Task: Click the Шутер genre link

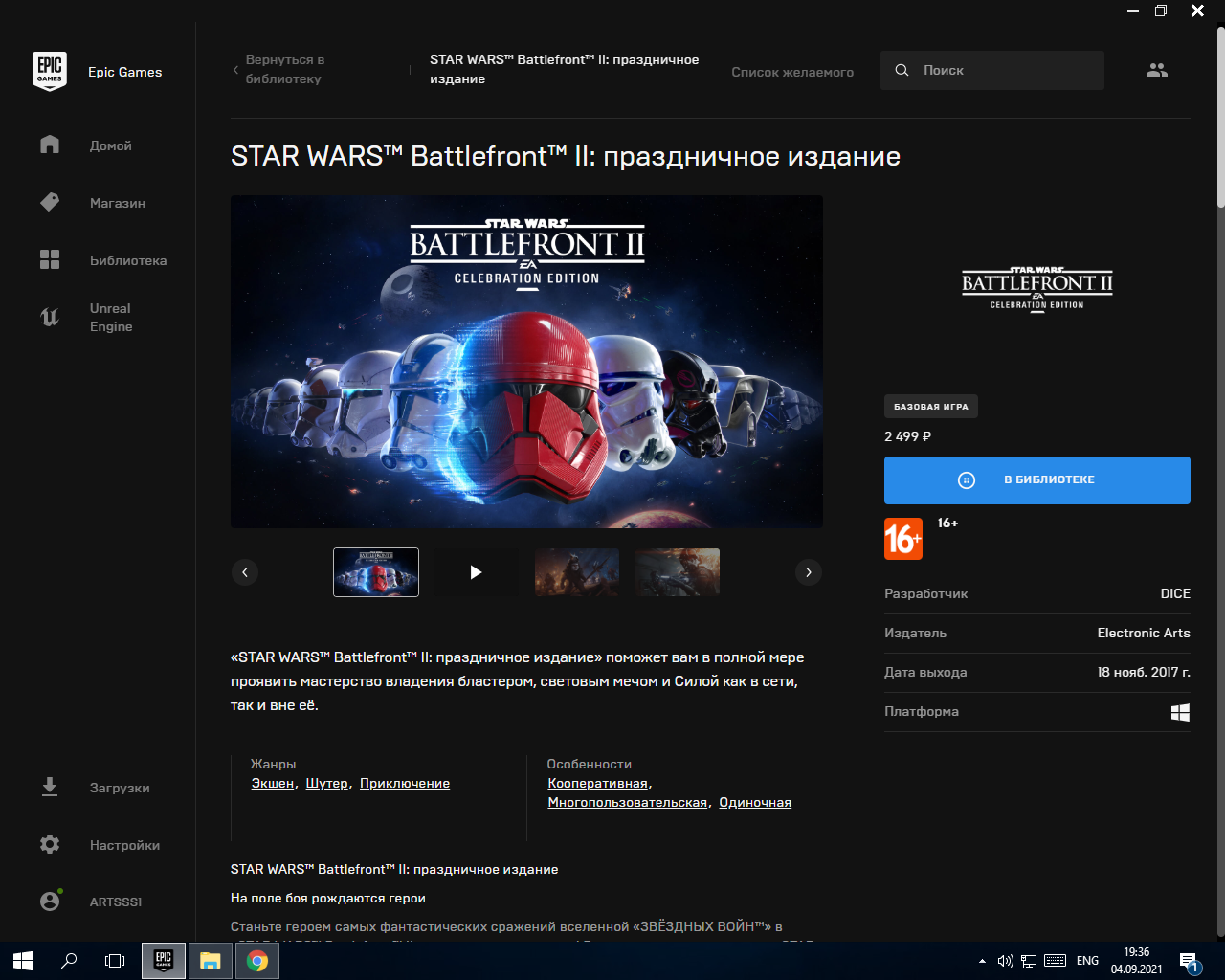Action: pos(327,783)
